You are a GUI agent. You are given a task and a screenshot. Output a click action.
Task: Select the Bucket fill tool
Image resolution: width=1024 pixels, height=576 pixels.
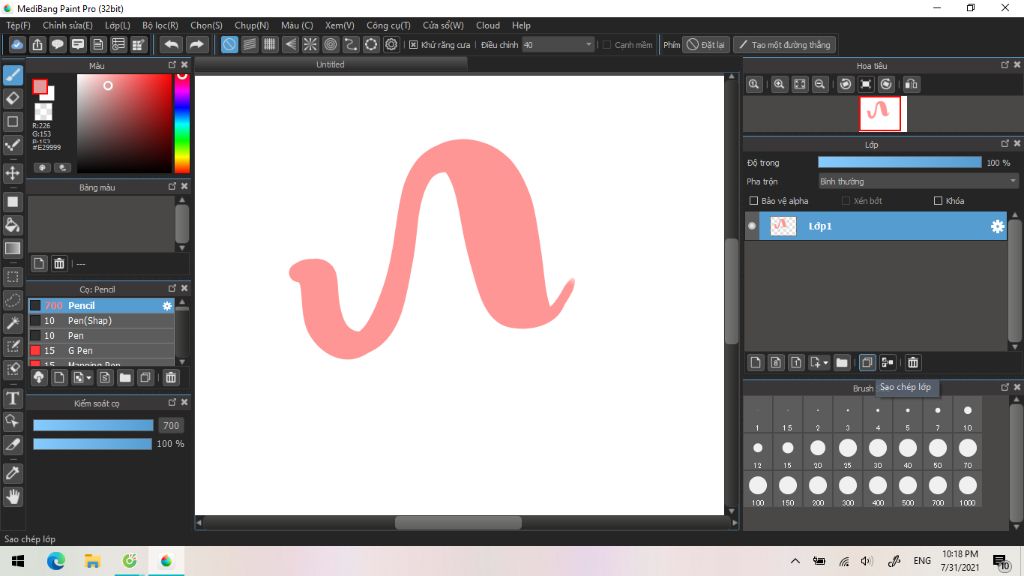click(12, 225)
